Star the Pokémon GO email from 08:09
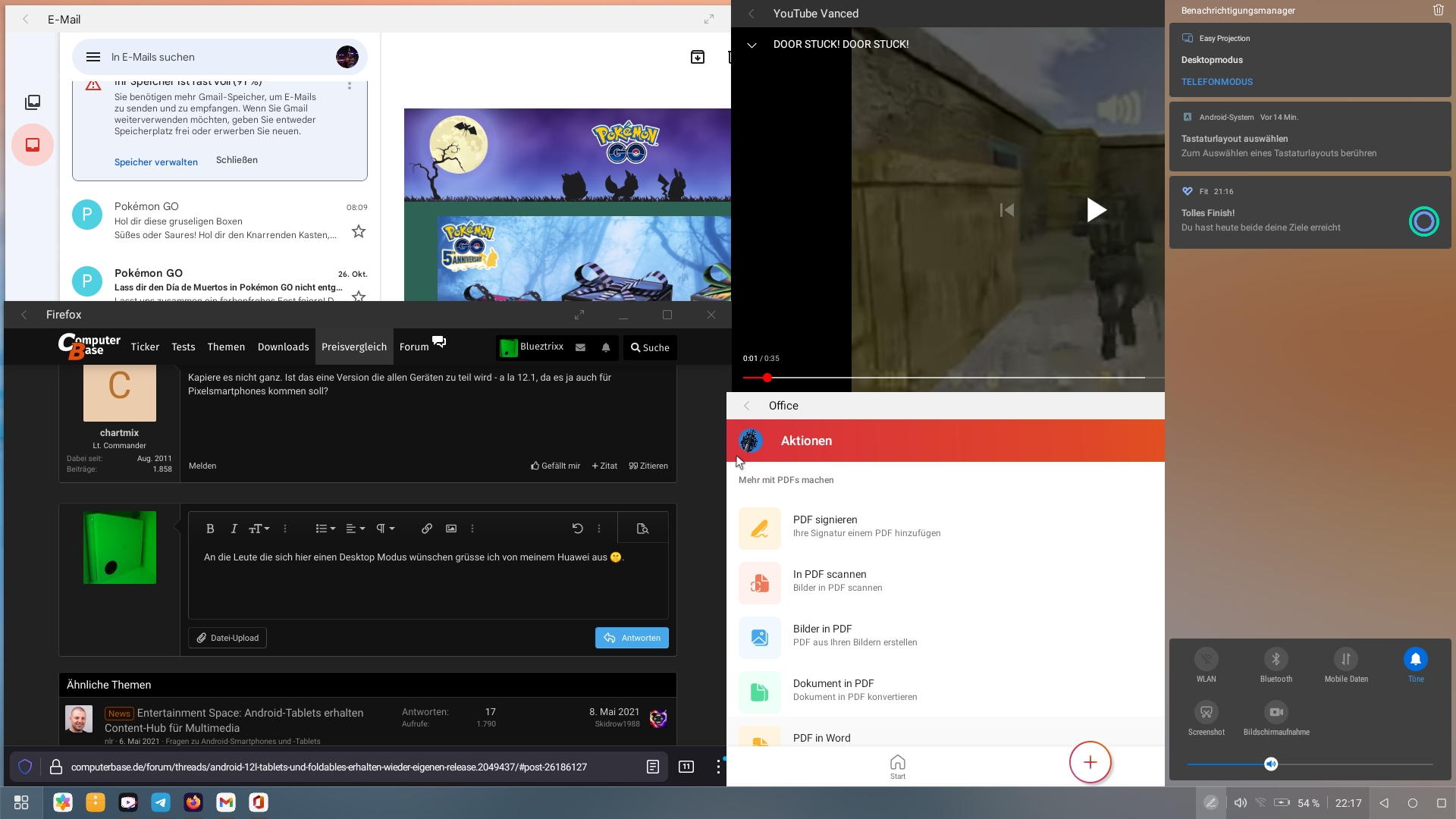The height and width of the screenshot is (819, 1456). (359, 231)
